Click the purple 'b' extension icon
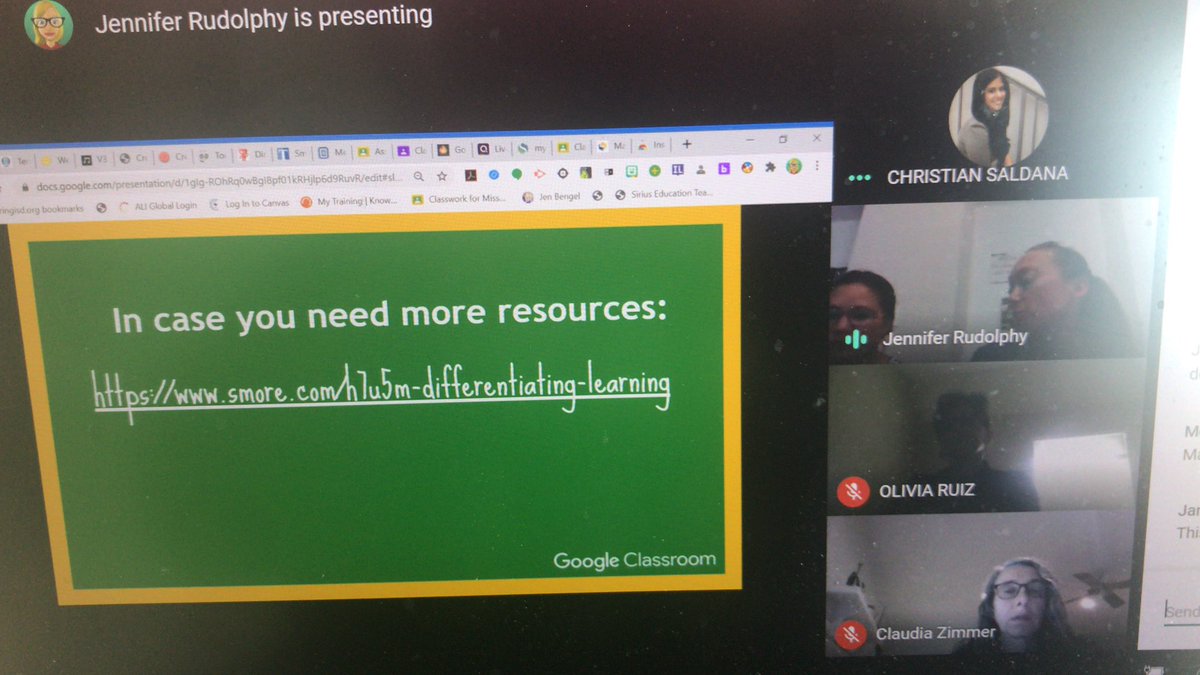This screenshot has width=1200, height=675. [724, 168]
